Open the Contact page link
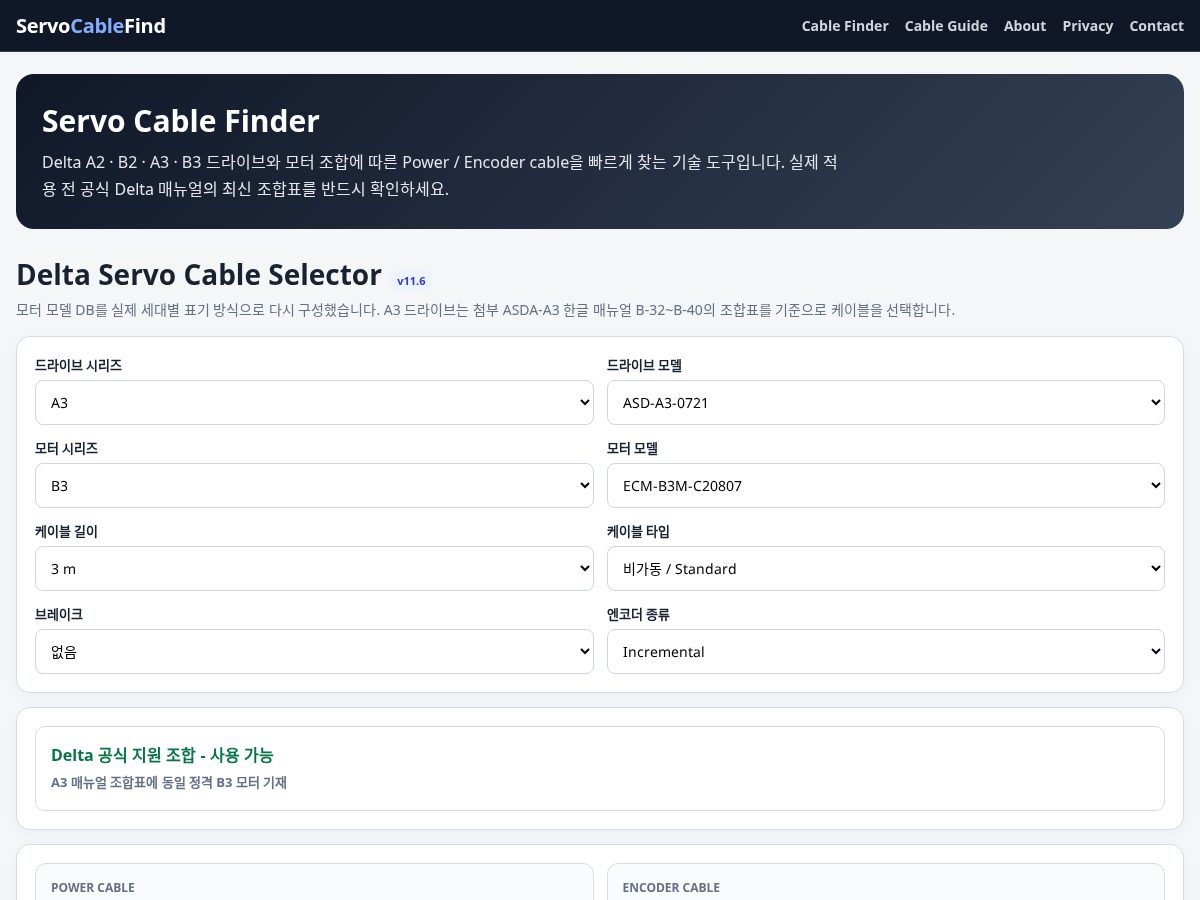Image resolution: width=1200 pixels, height=900 pixels. [x=1157, y=26]
